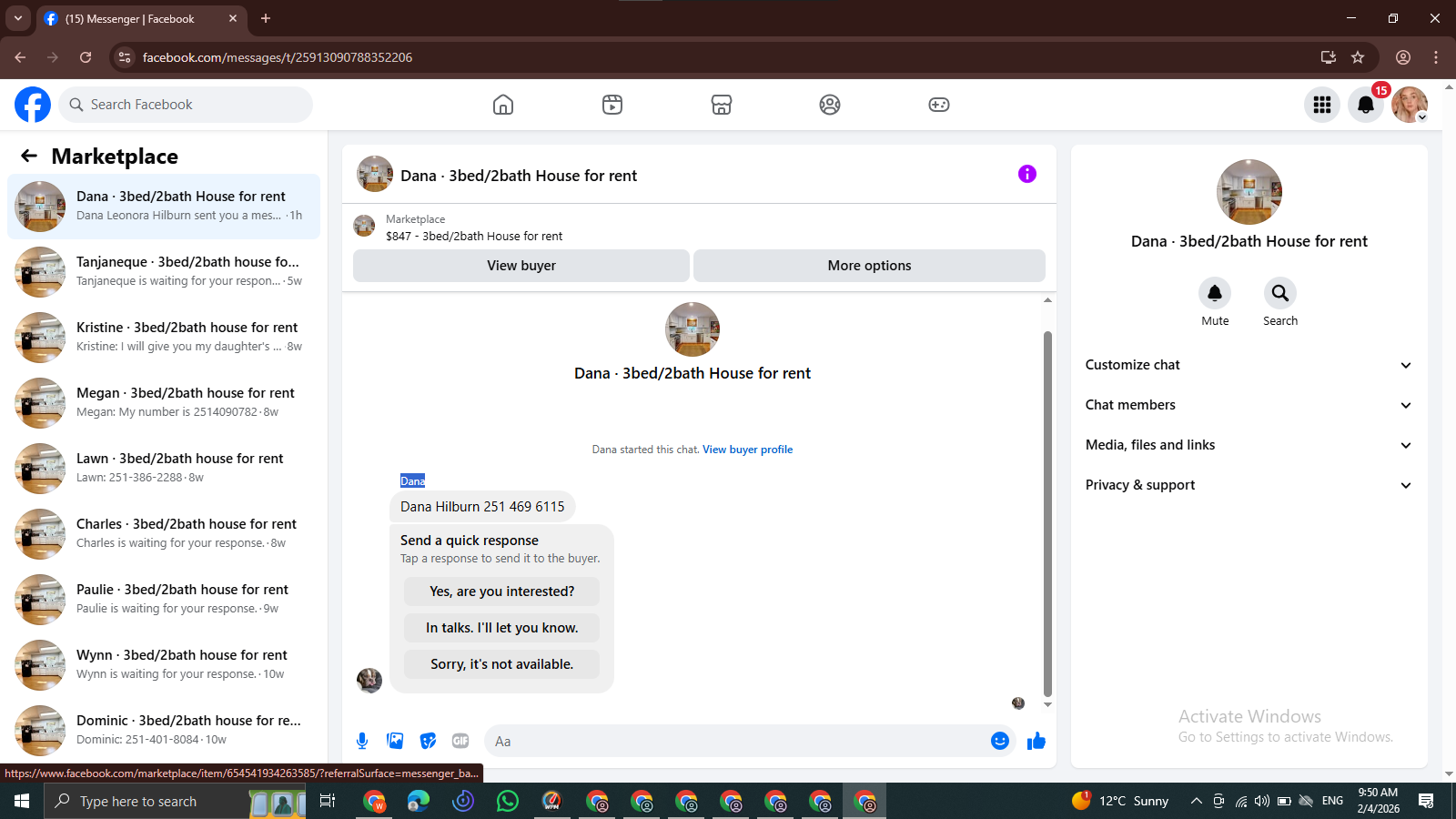Click the 'Dana Hilburn 251 469 6115' message

[x=482, y=507]
